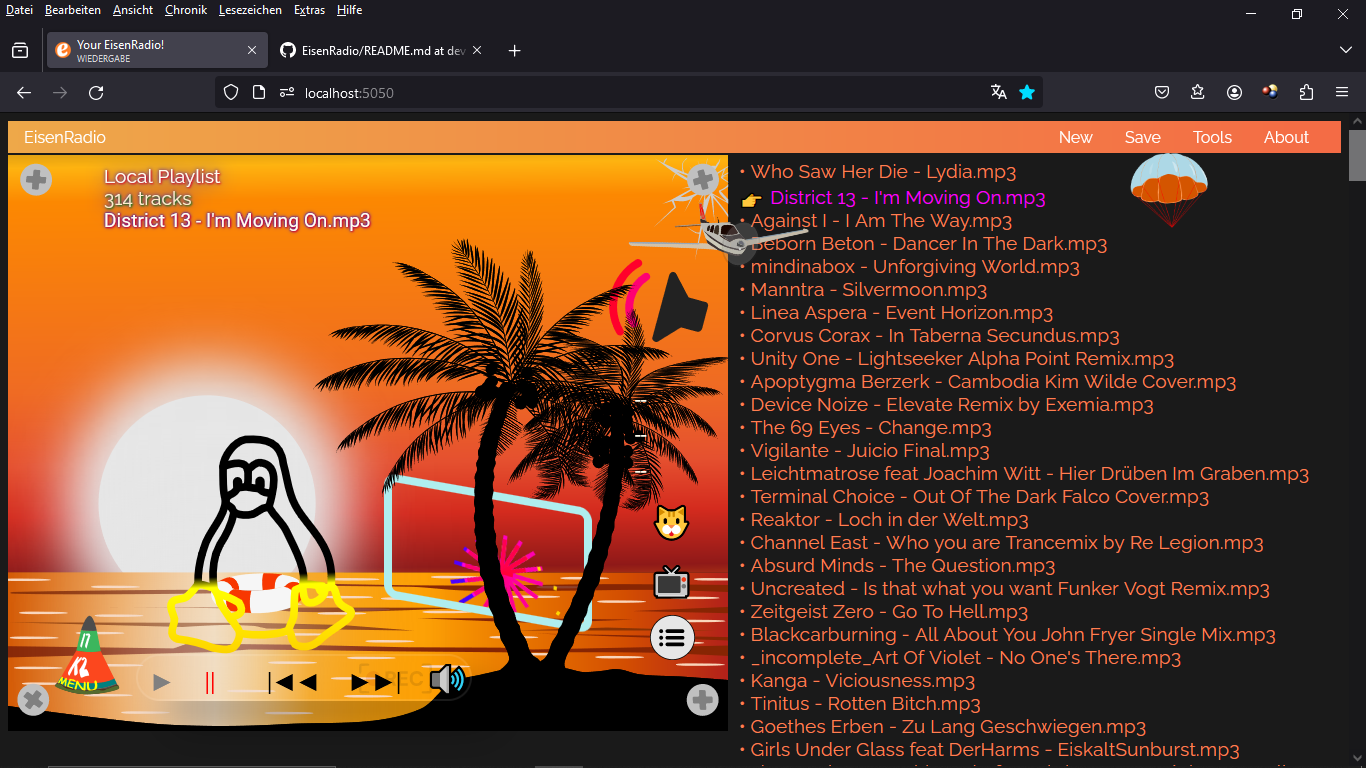Screen dimensions: 1366x768
Task: Click the large dark speaker with red waves
Action: tap(660, 302)
